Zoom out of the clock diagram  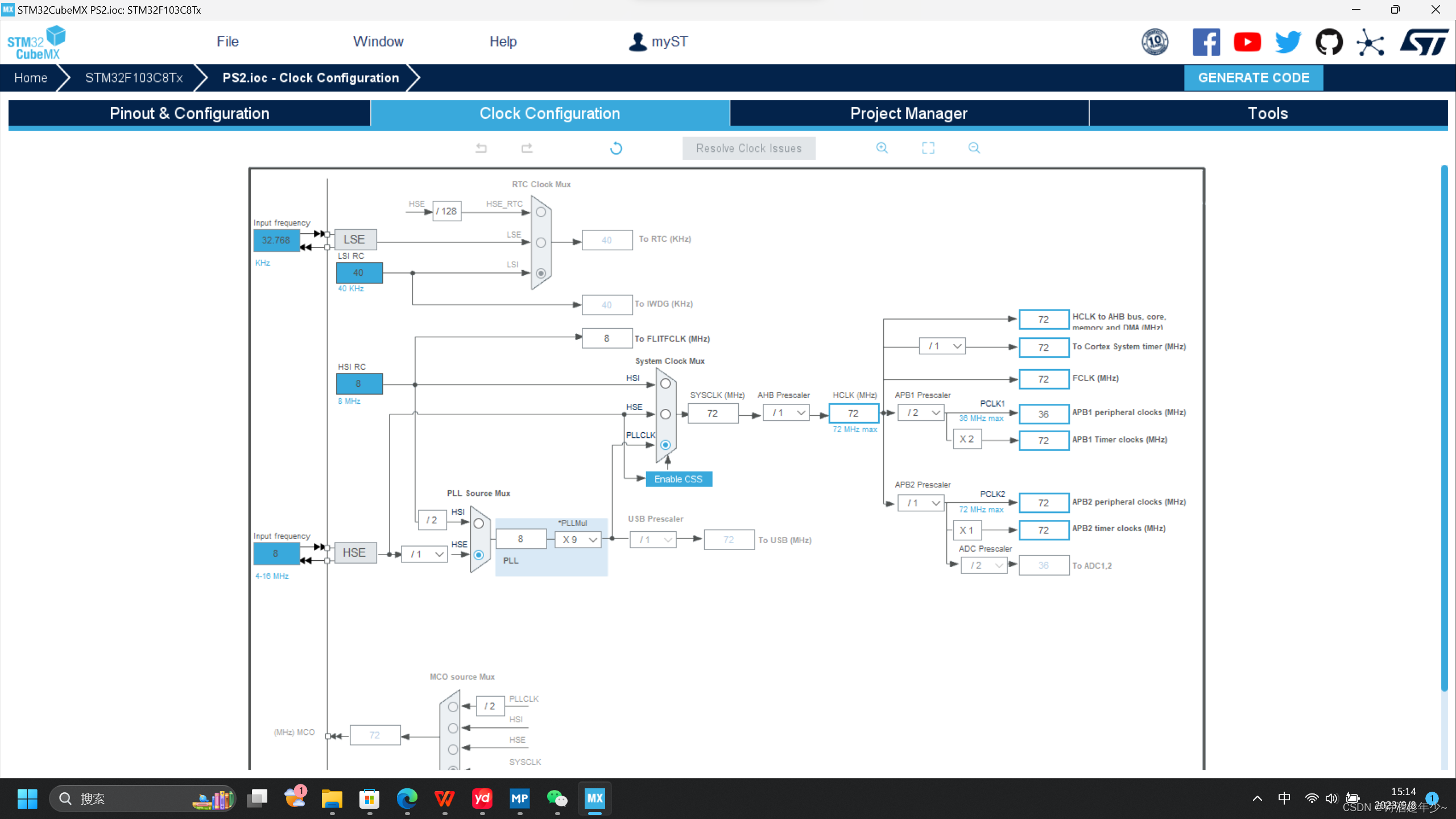tap(974, 148)
